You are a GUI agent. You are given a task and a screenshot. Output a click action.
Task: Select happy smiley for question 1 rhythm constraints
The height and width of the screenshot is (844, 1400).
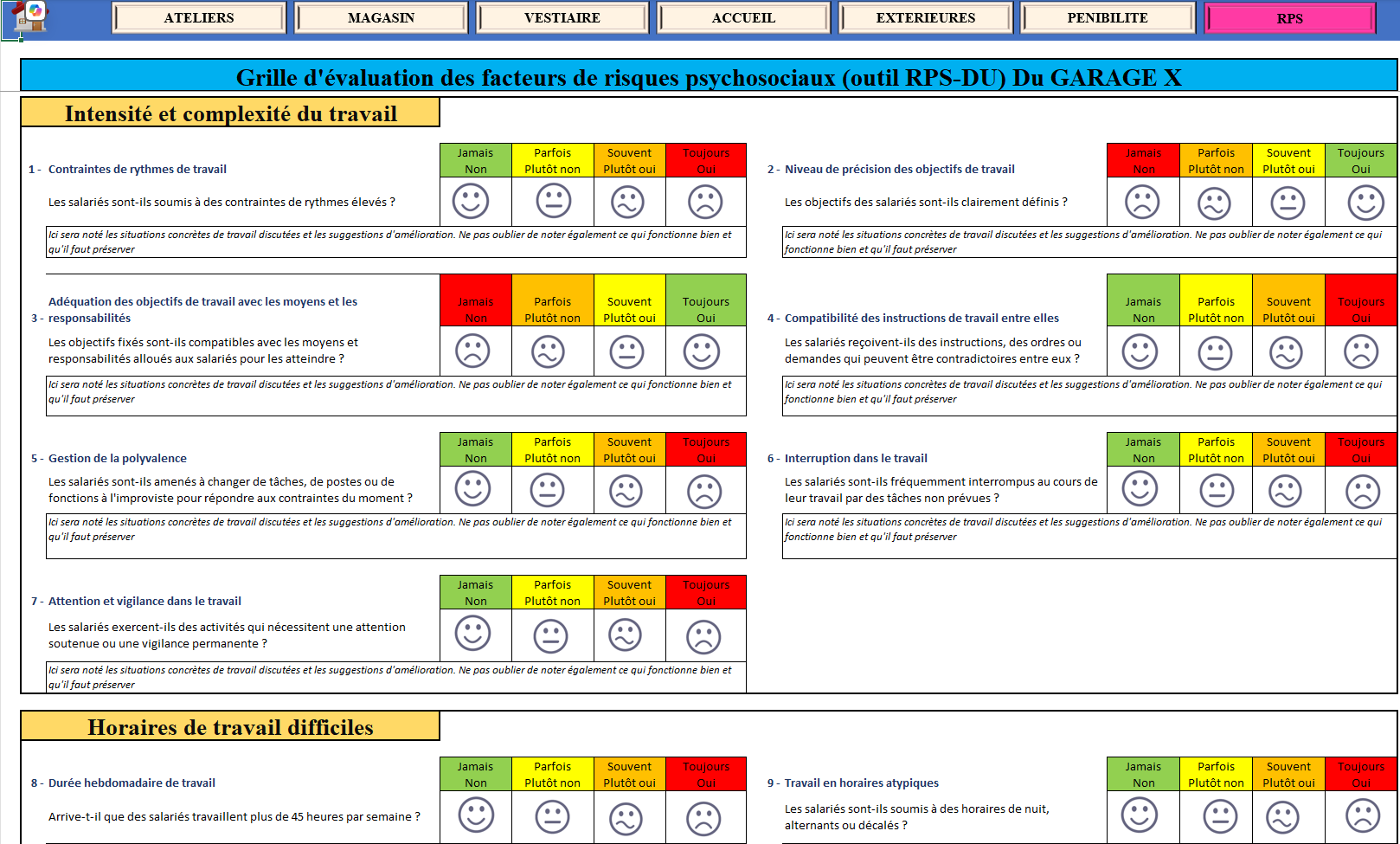point(471,201)
